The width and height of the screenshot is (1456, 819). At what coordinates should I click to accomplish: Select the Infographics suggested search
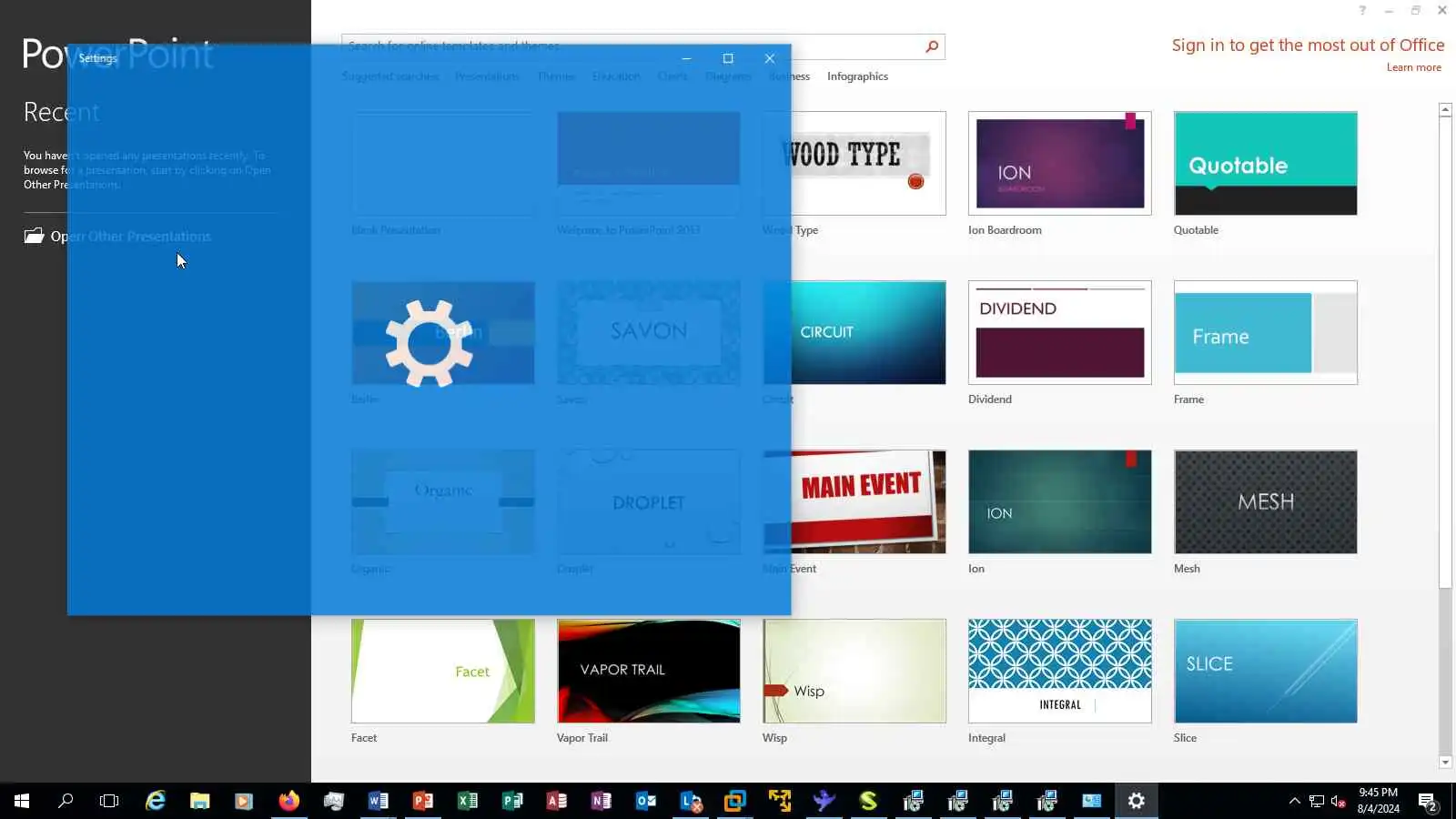point(857,76)
